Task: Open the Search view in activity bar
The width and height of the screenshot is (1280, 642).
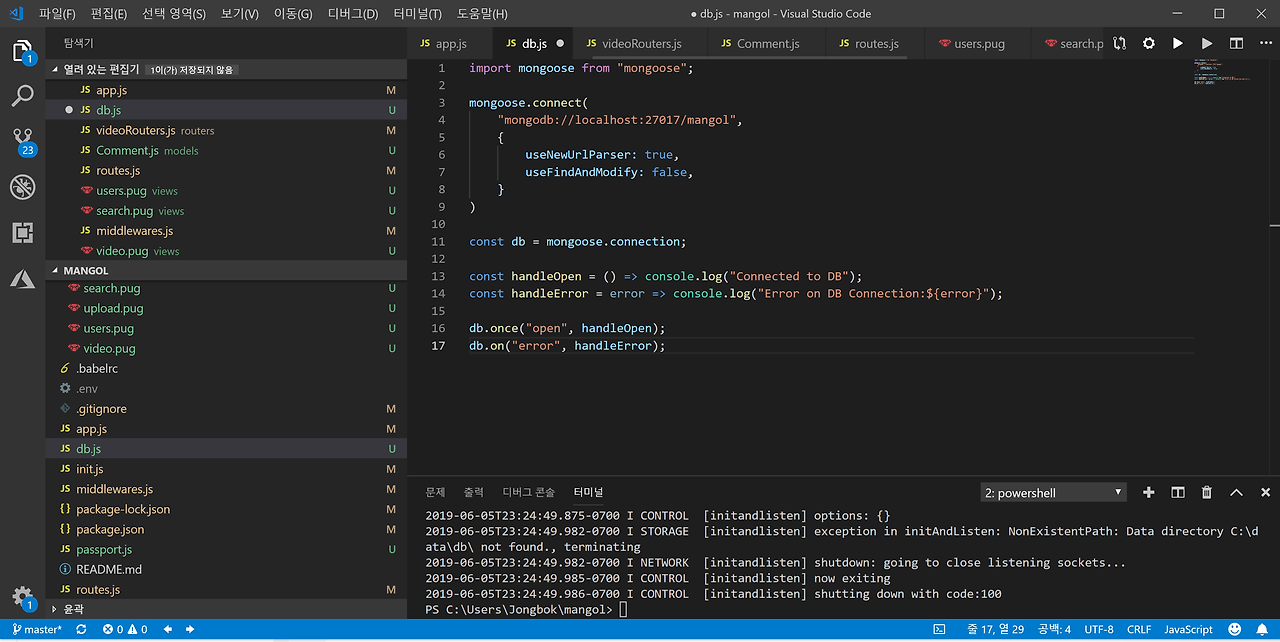Action: (22, 96)
